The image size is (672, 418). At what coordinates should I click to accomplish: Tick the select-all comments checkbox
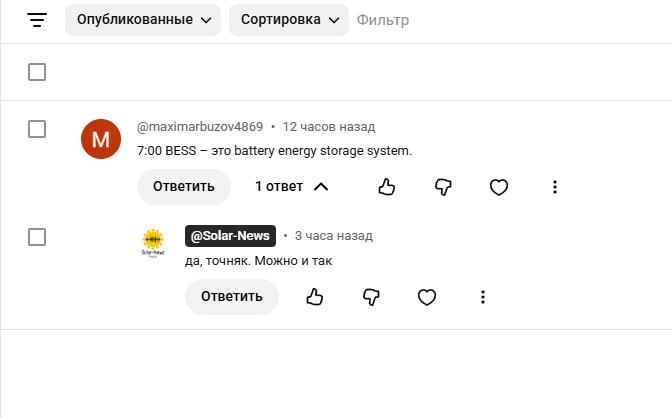pos(37,72)
